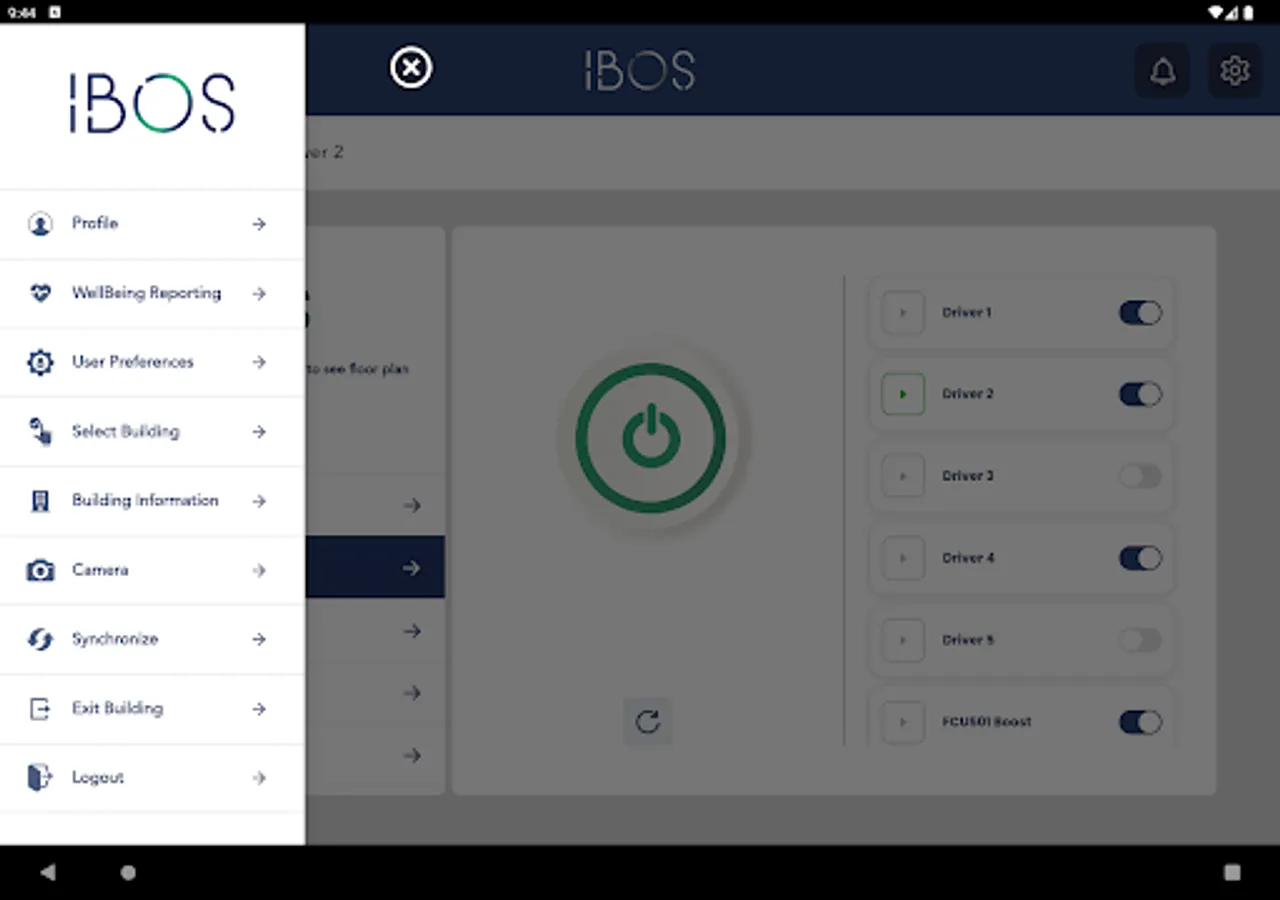Screen dimensions: 1280x900
Task: Click Logout label
Action: (98, 778)
